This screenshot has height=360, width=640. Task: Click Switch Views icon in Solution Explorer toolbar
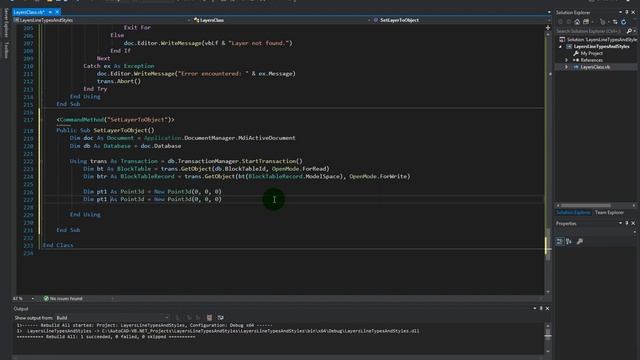click(x=587, y=22)
